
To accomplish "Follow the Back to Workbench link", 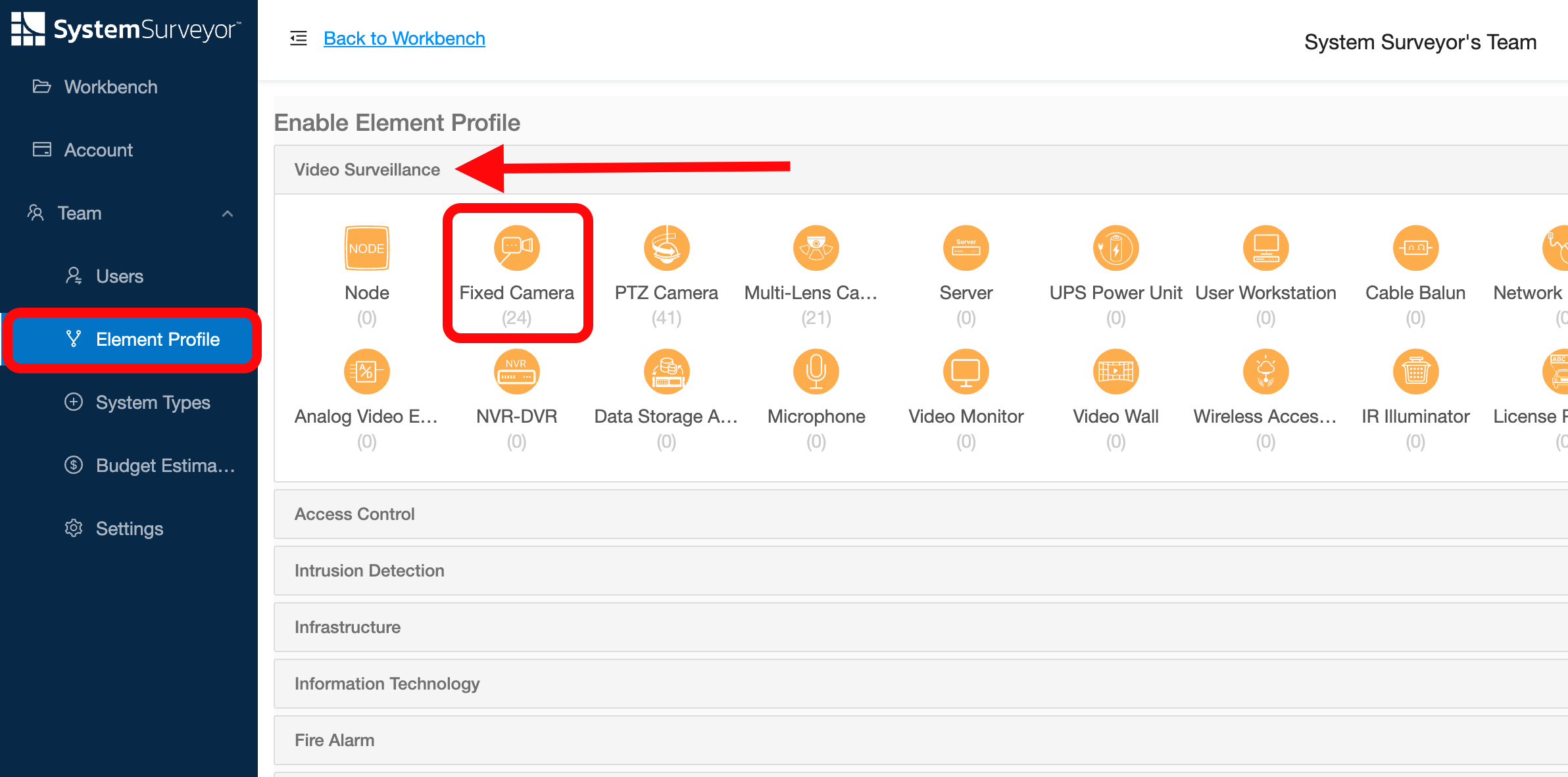I will coord(404,38).
